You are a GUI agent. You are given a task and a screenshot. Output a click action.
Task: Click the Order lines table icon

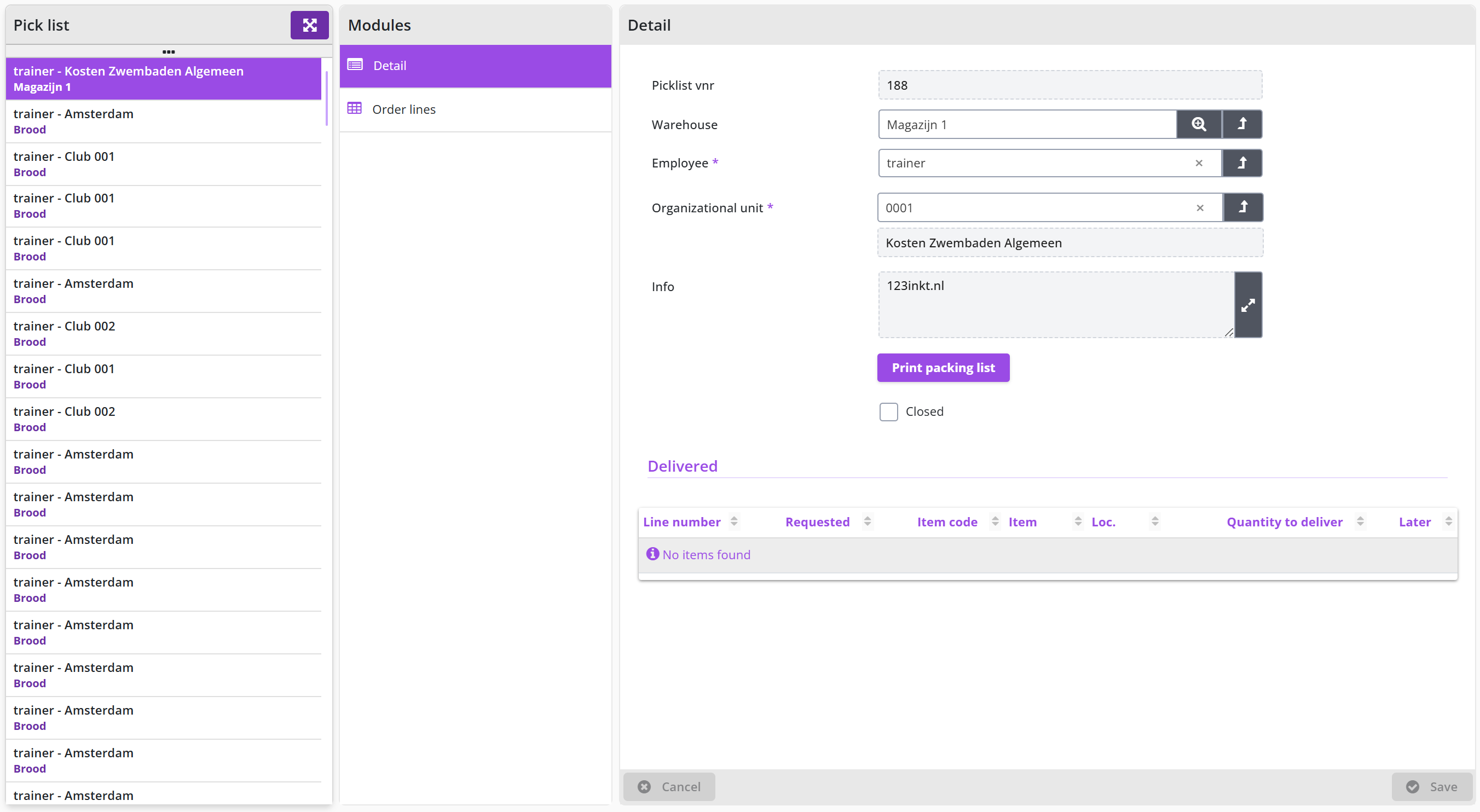pyautogui.click(x=355, y=108)
